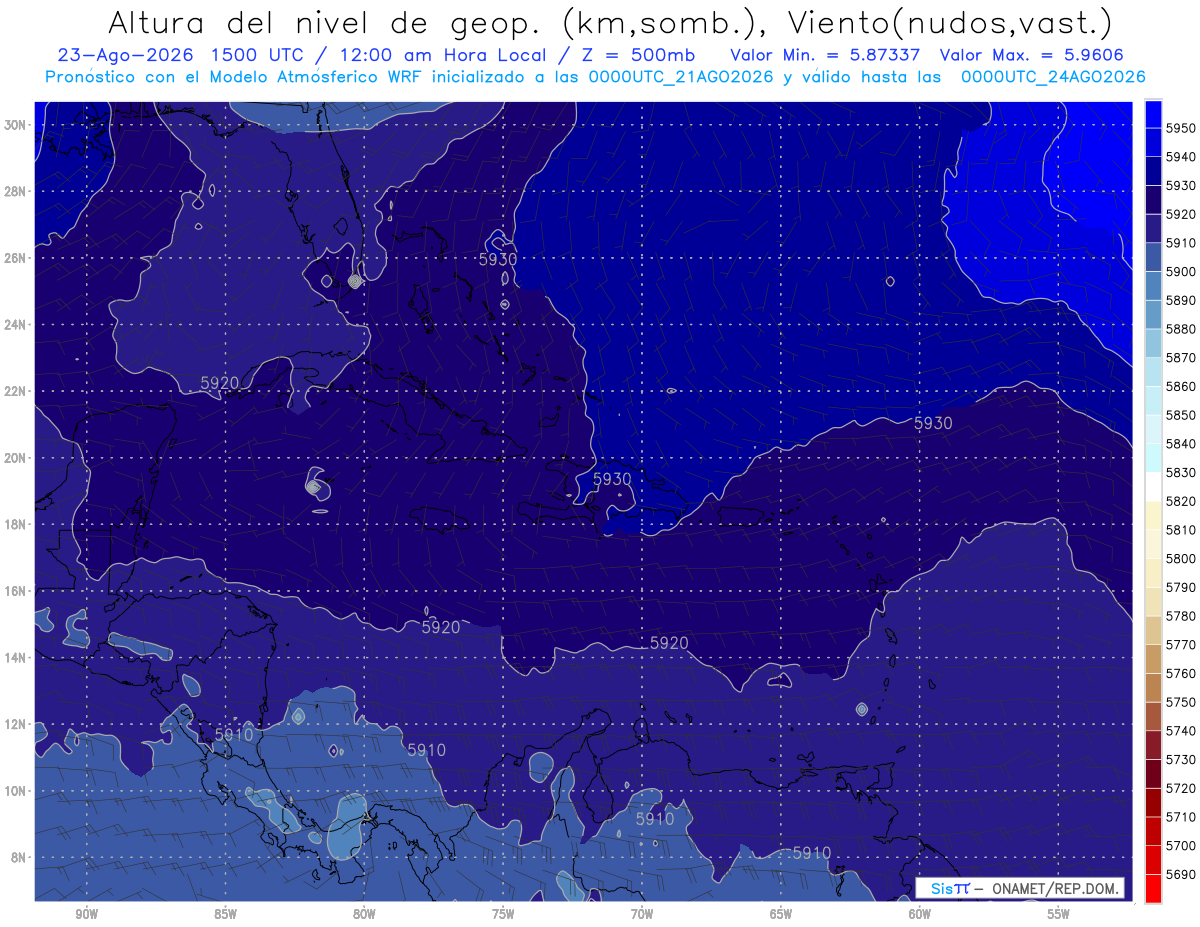Screen dimensions: 1200x927
Task: Click the 75W longitude axis label
Action: click(x=503, y=915)
